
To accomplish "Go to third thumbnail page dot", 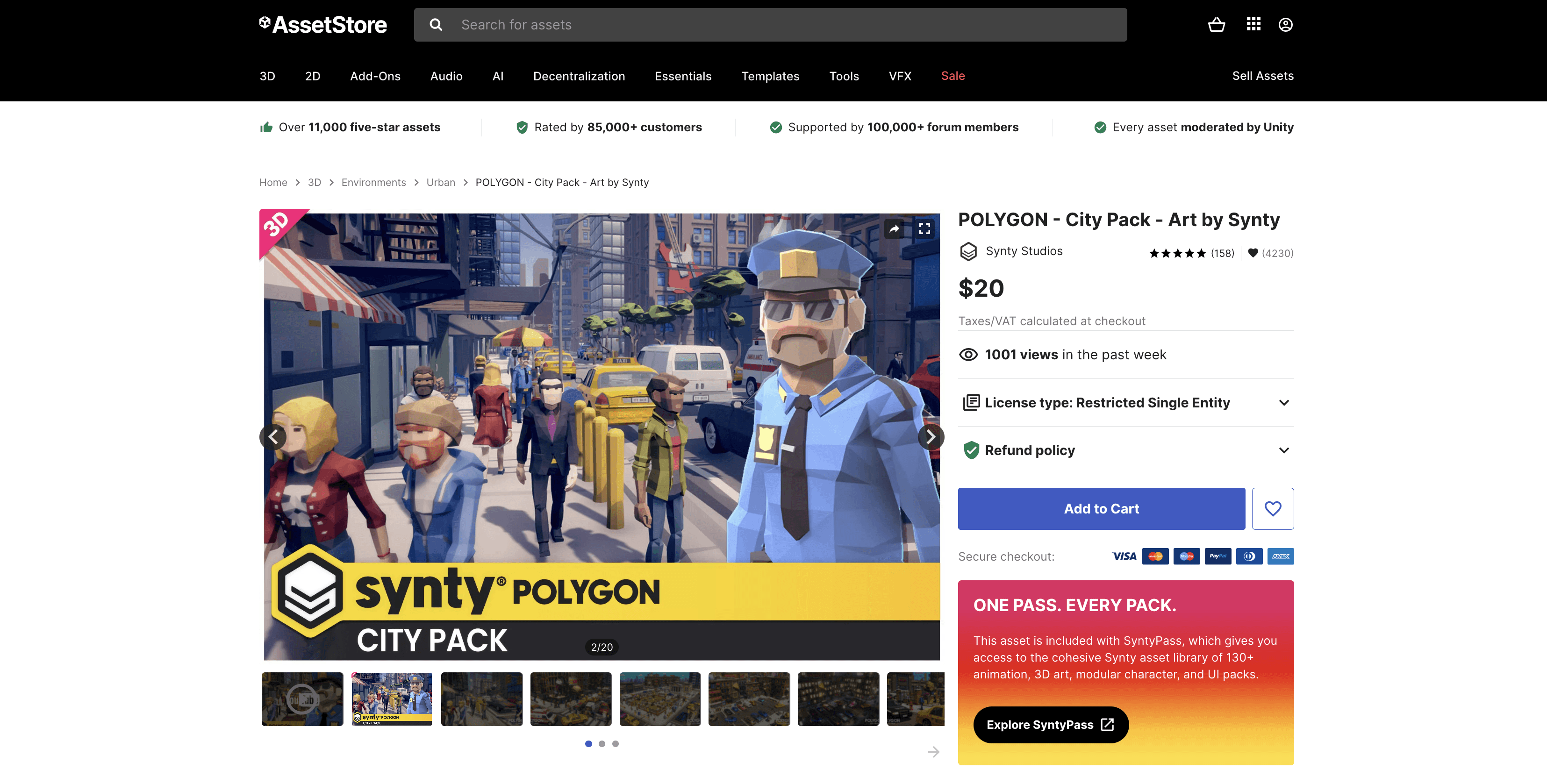I will click(x=615, y=744).
